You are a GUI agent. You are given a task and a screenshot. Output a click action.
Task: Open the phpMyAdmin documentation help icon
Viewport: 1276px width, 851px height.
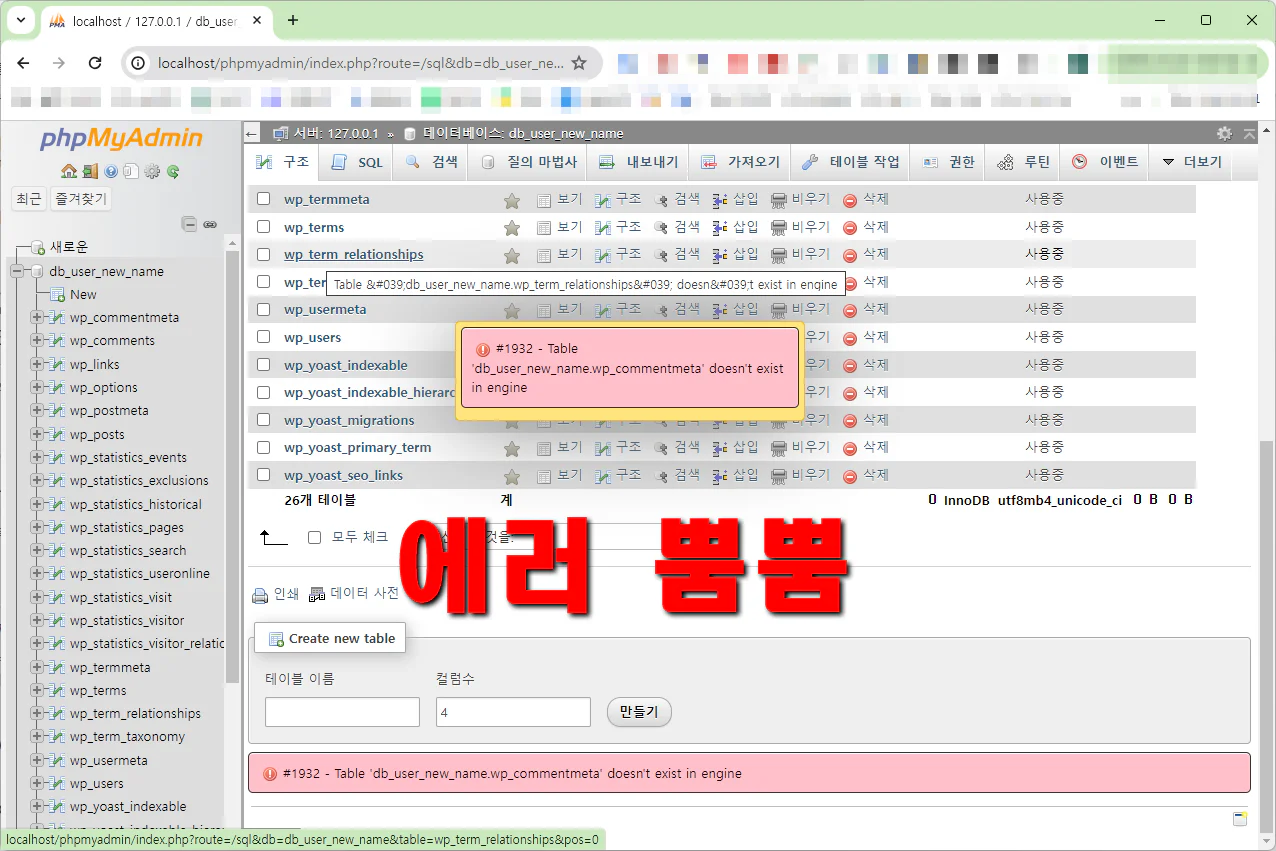pos(111,171)
